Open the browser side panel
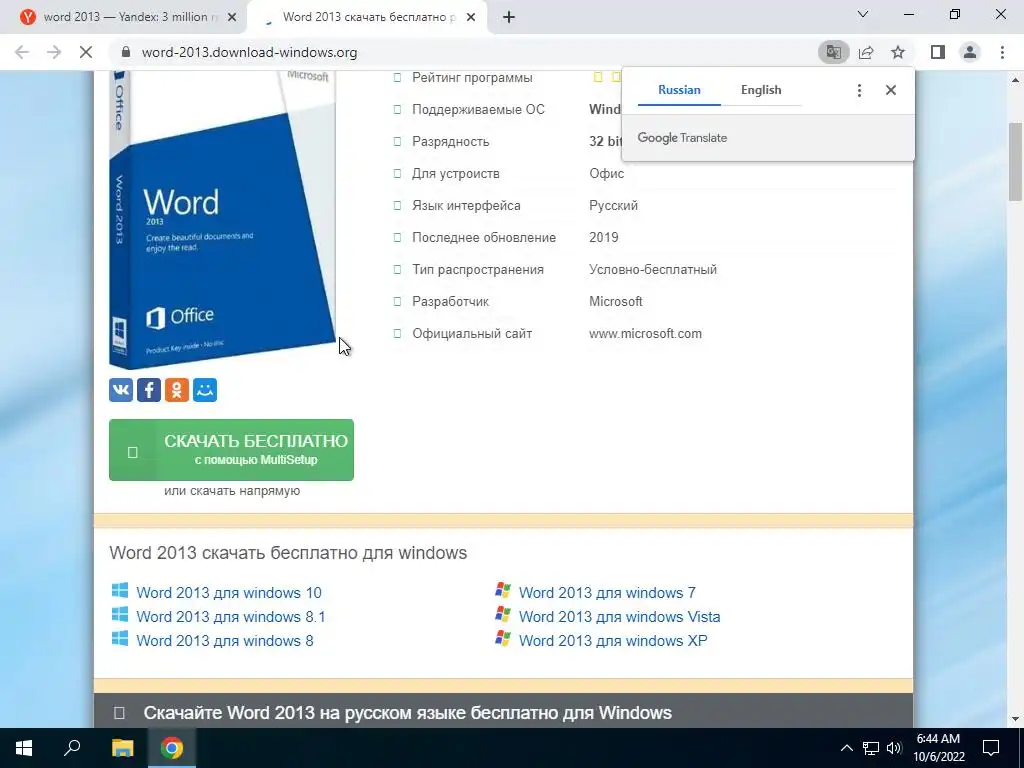 [938, 52]
